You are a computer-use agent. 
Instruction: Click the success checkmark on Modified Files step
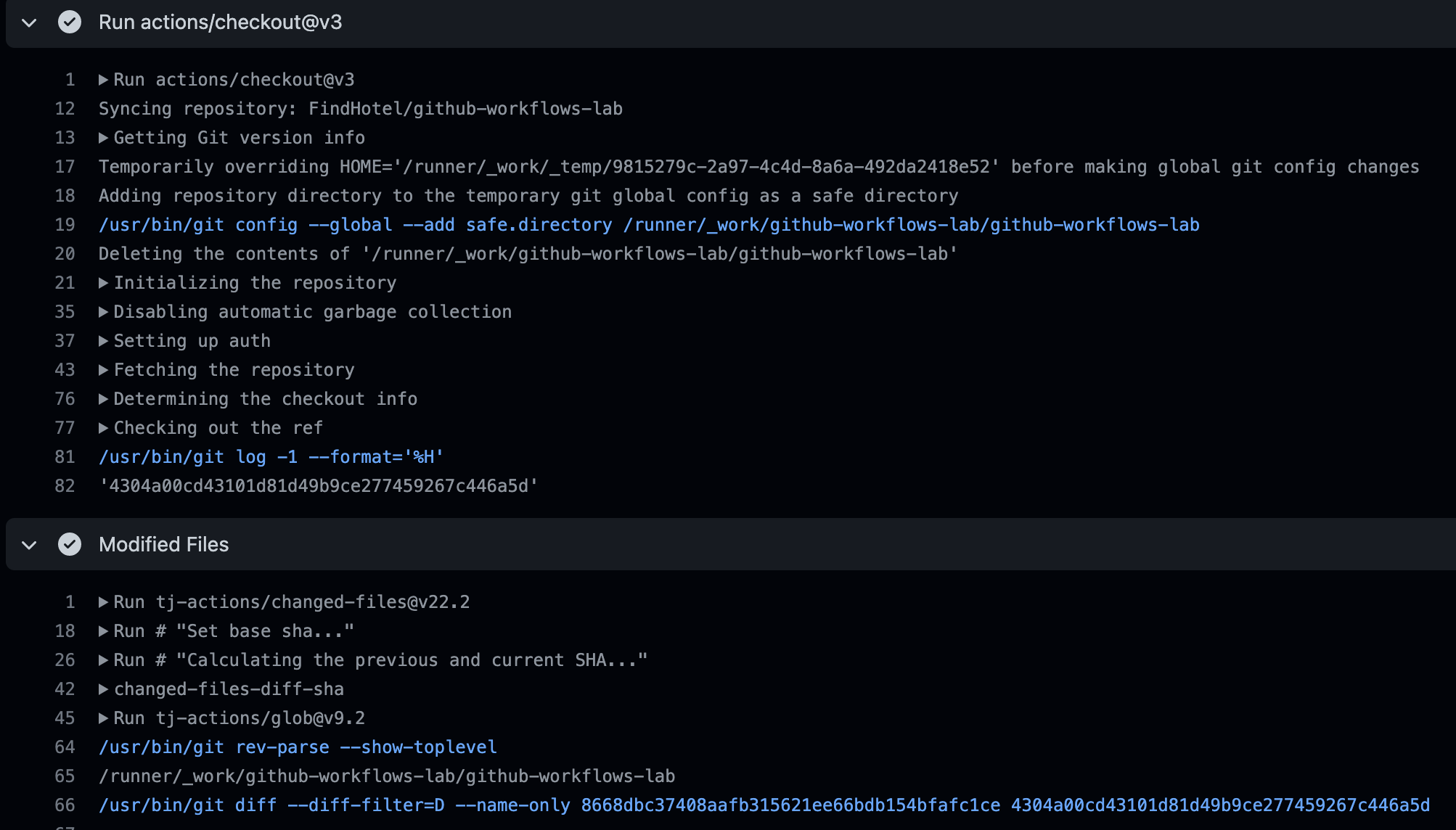point(70,544)
